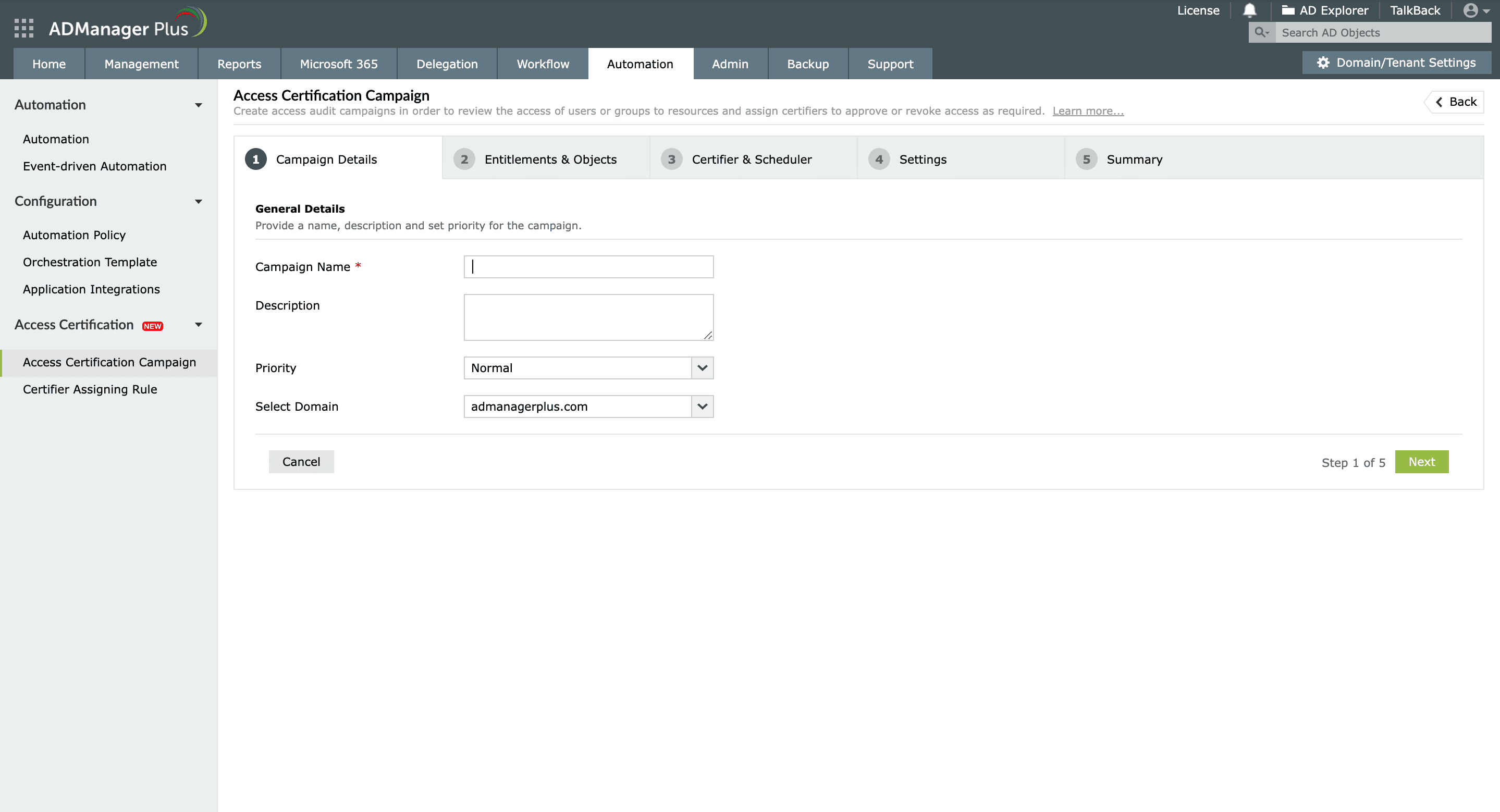Open AD Explorer folder icon

click(1287, 10)
